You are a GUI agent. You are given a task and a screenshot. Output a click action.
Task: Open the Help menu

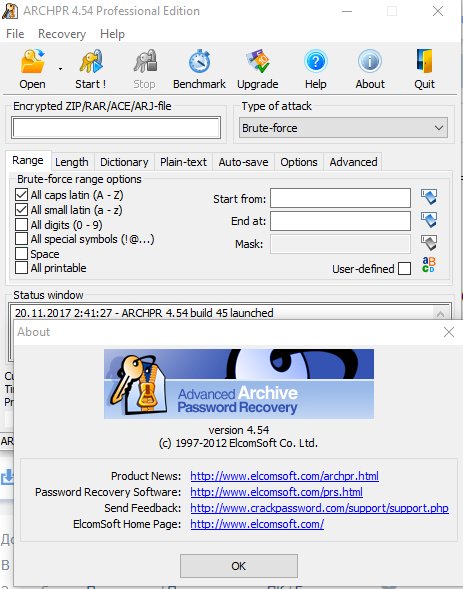[x=112, y=34]
